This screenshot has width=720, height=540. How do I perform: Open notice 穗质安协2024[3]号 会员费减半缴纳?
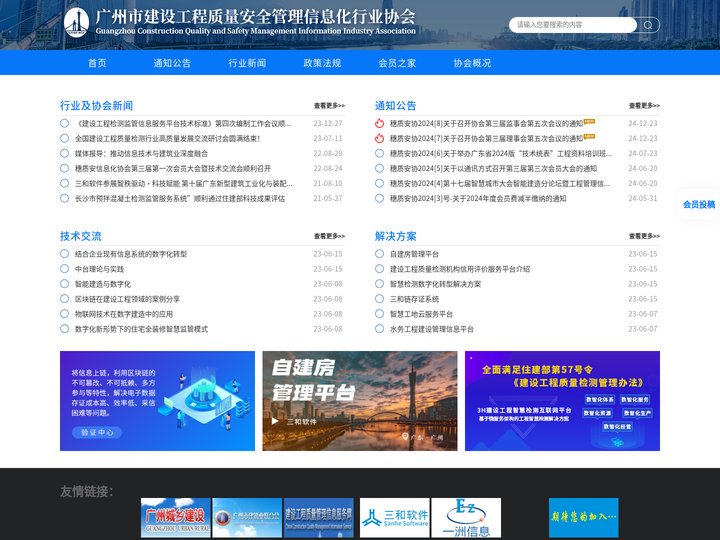(x=478, y=198)
